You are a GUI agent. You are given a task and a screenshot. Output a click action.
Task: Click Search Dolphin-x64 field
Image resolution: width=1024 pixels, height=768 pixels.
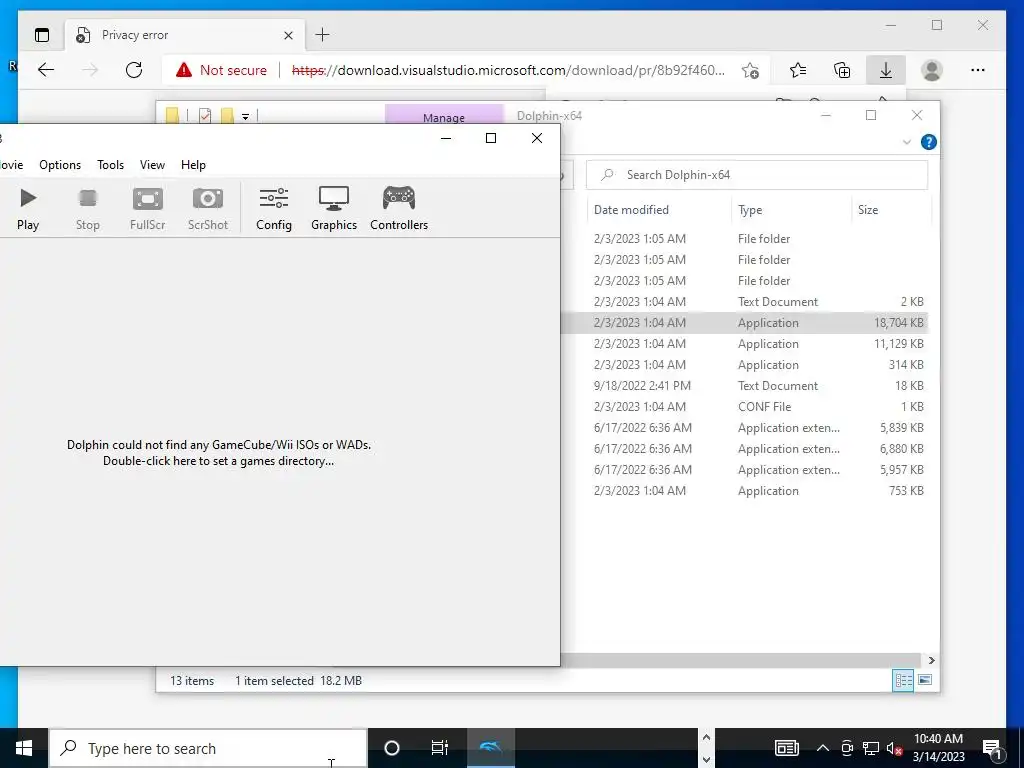pos(757,175)
